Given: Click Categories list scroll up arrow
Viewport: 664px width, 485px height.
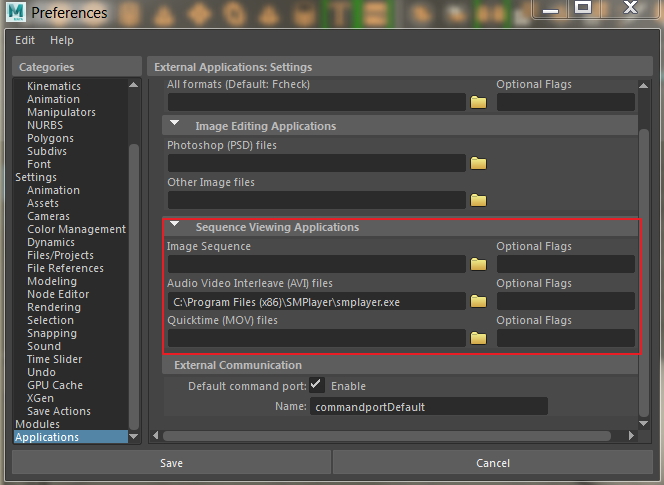Looking at the screenshot, I should [133, 85].
